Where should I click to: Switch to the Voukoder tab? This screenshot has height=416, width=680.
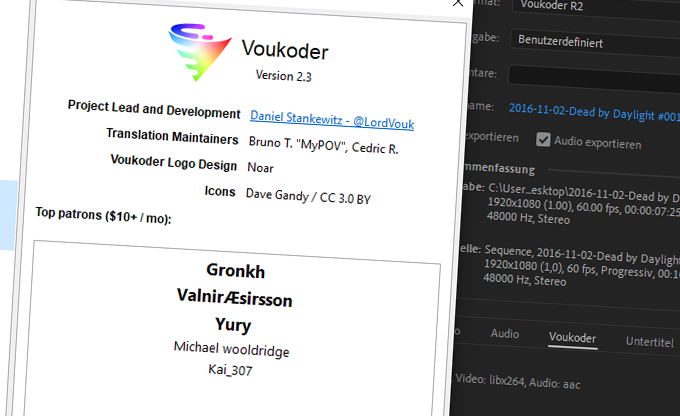pyautogui.click(x=572, y=337)
